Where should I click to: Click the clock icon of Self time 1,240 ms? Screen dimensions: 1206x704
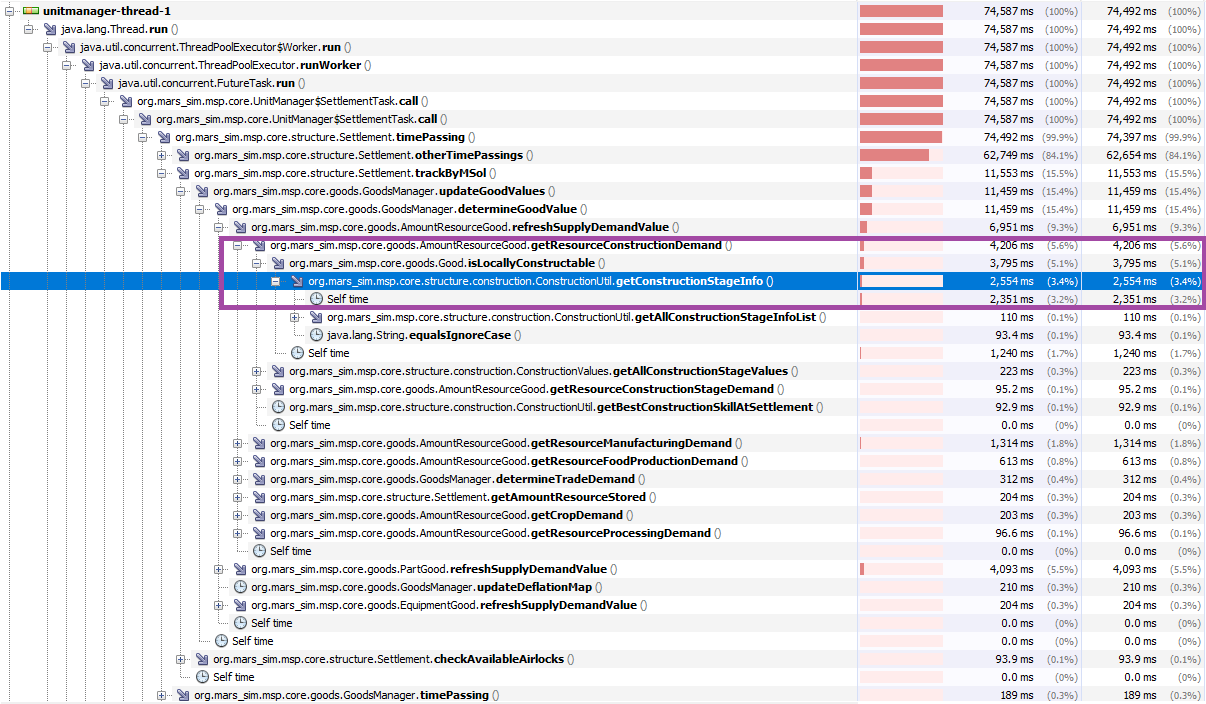(x=297, y=353)
